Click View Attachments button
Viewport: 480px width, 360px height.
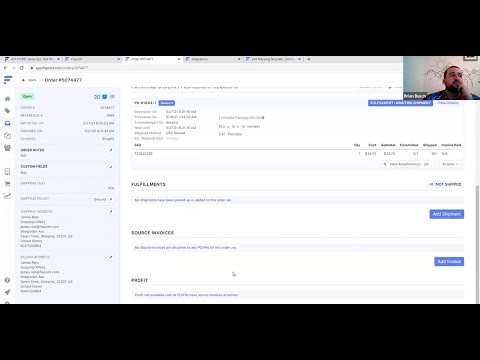point(406,164)
